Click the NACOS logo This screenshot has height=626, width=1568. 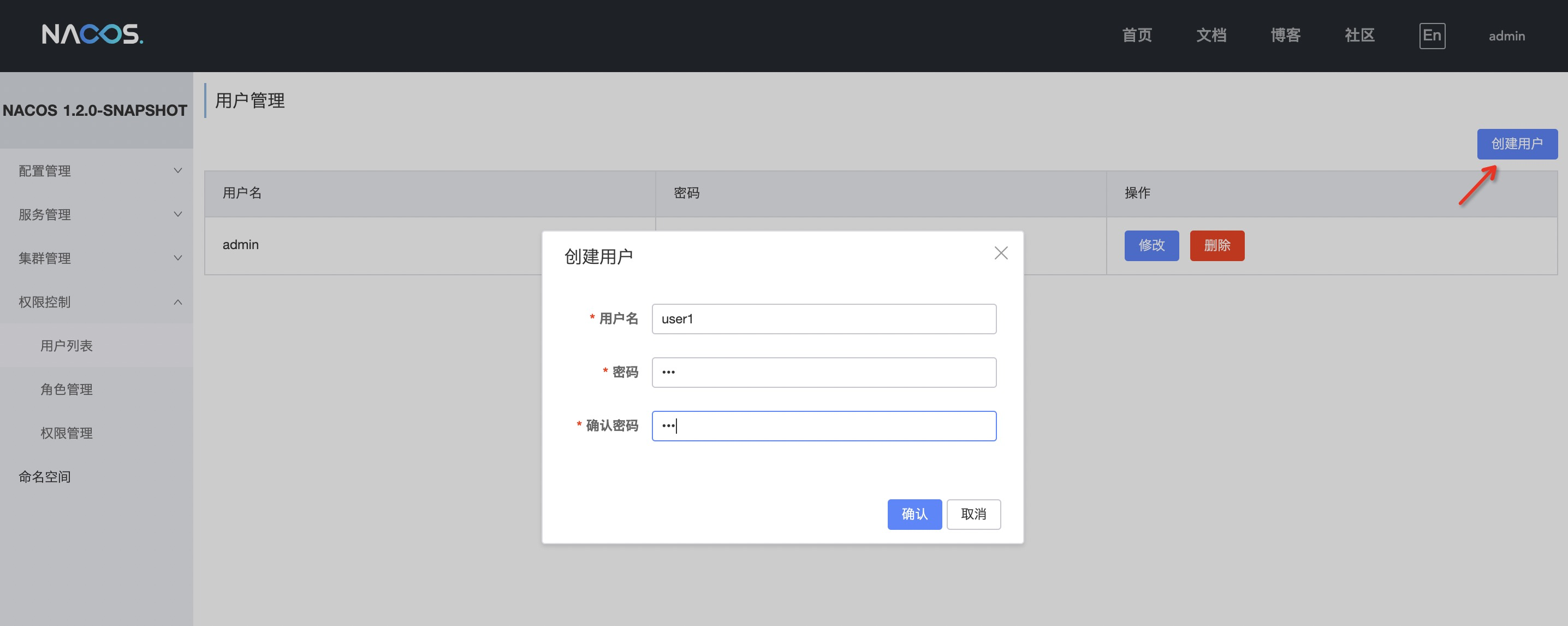coord(92,35)
